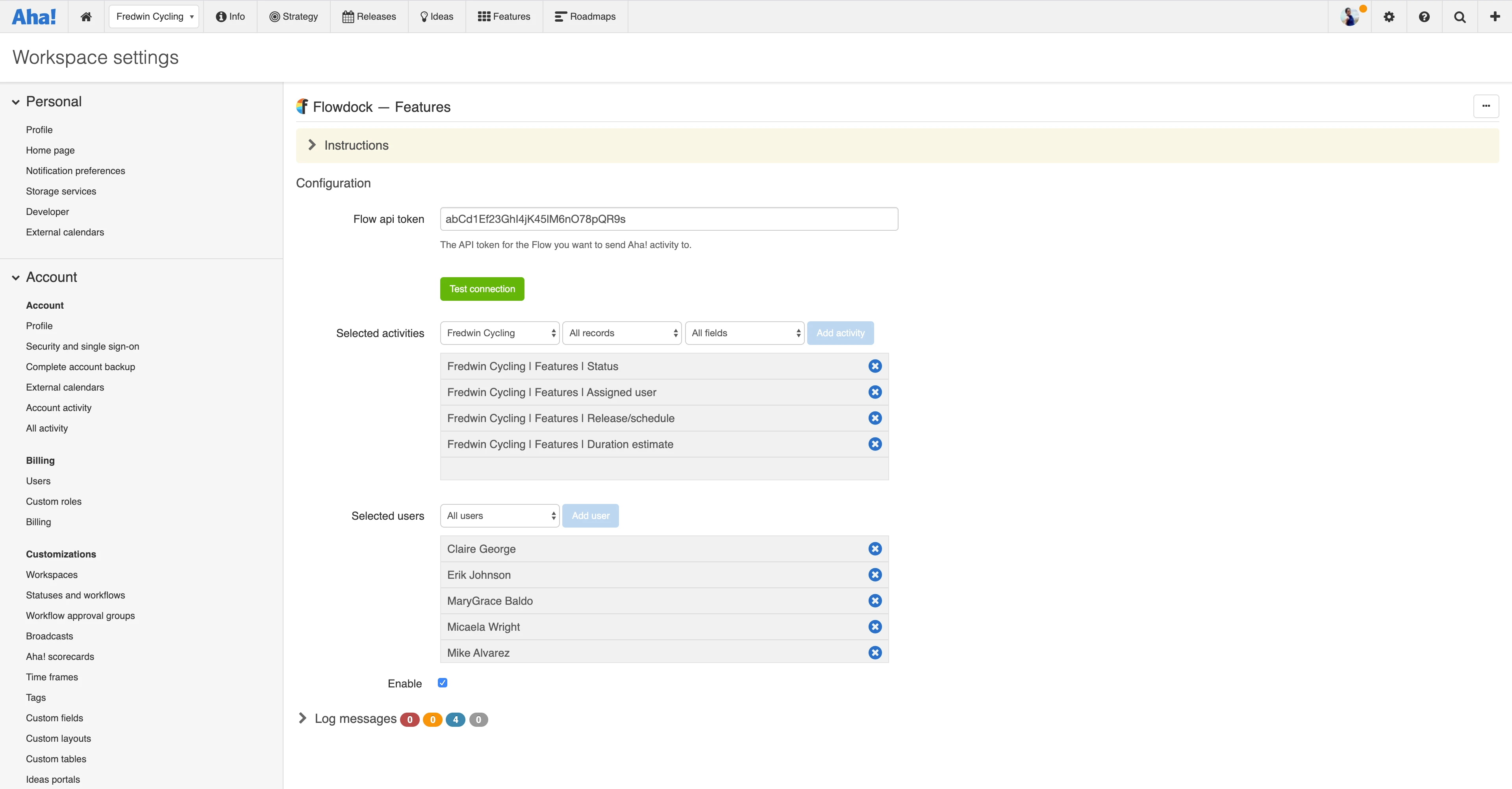Uncheck the Enable checkbox
Screen dimensions: 1512x789
(x=442, y=682)
